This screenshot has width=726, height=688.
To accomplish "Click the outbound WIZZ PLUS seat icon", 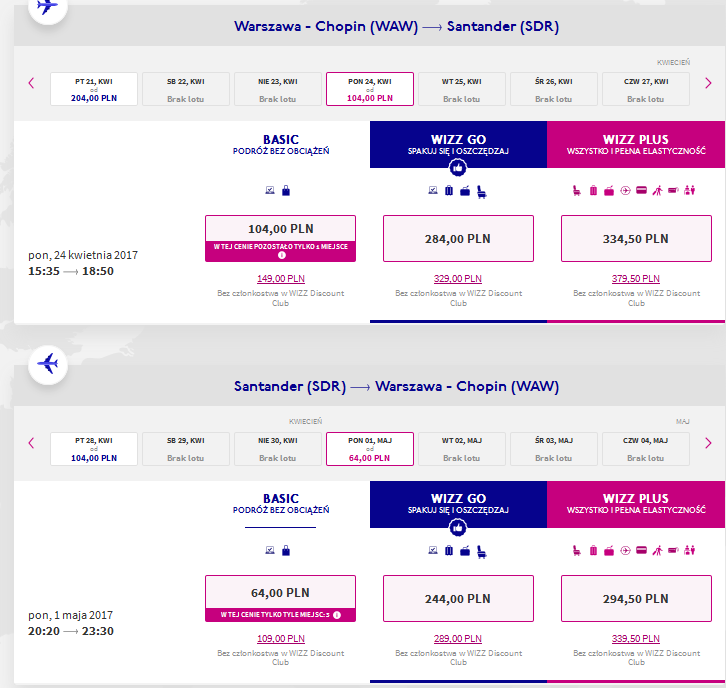I will pyautogui.click(x=577, y=190).
